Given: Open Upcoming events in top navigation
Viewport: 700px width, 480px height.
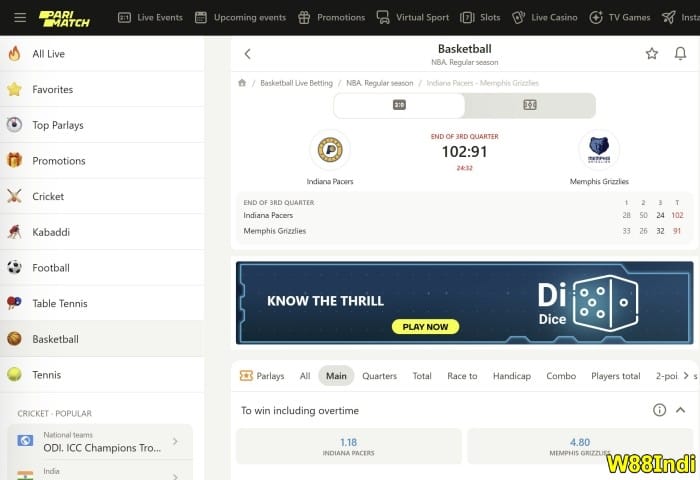Looking at the screenshot, I should point(240,17).
